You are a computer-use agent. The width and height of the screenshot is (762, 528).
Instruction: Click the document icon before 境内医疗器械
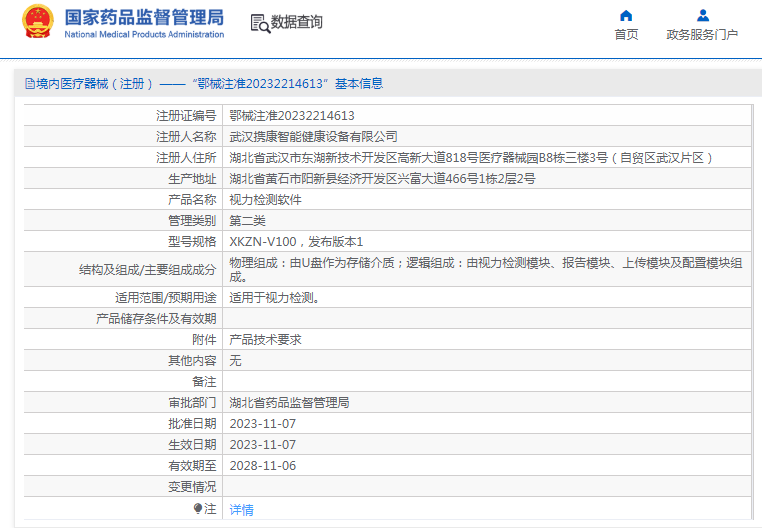coord(30,84)
